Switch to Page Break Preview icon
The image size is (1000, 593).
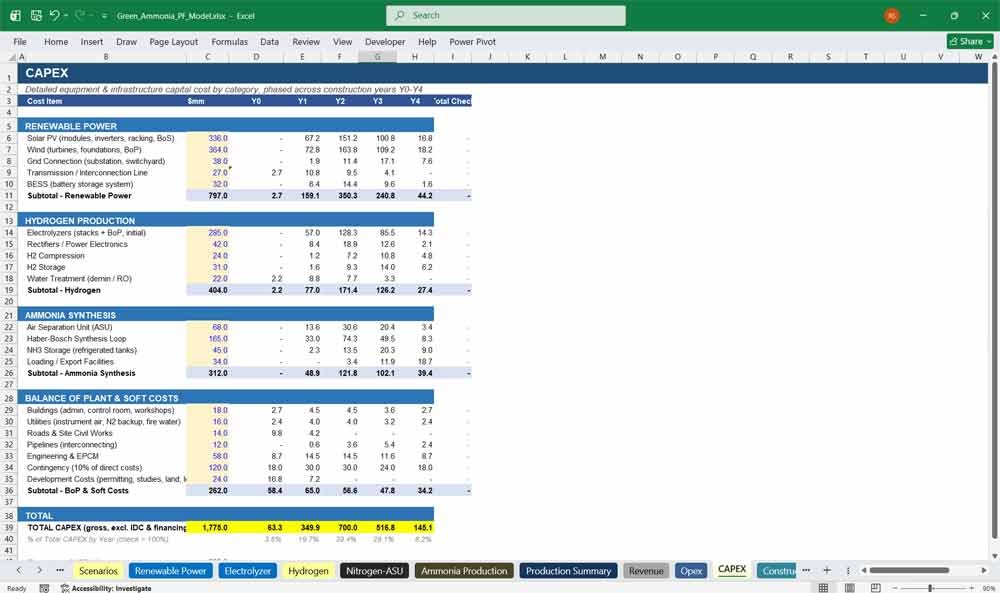coord(876,588)
